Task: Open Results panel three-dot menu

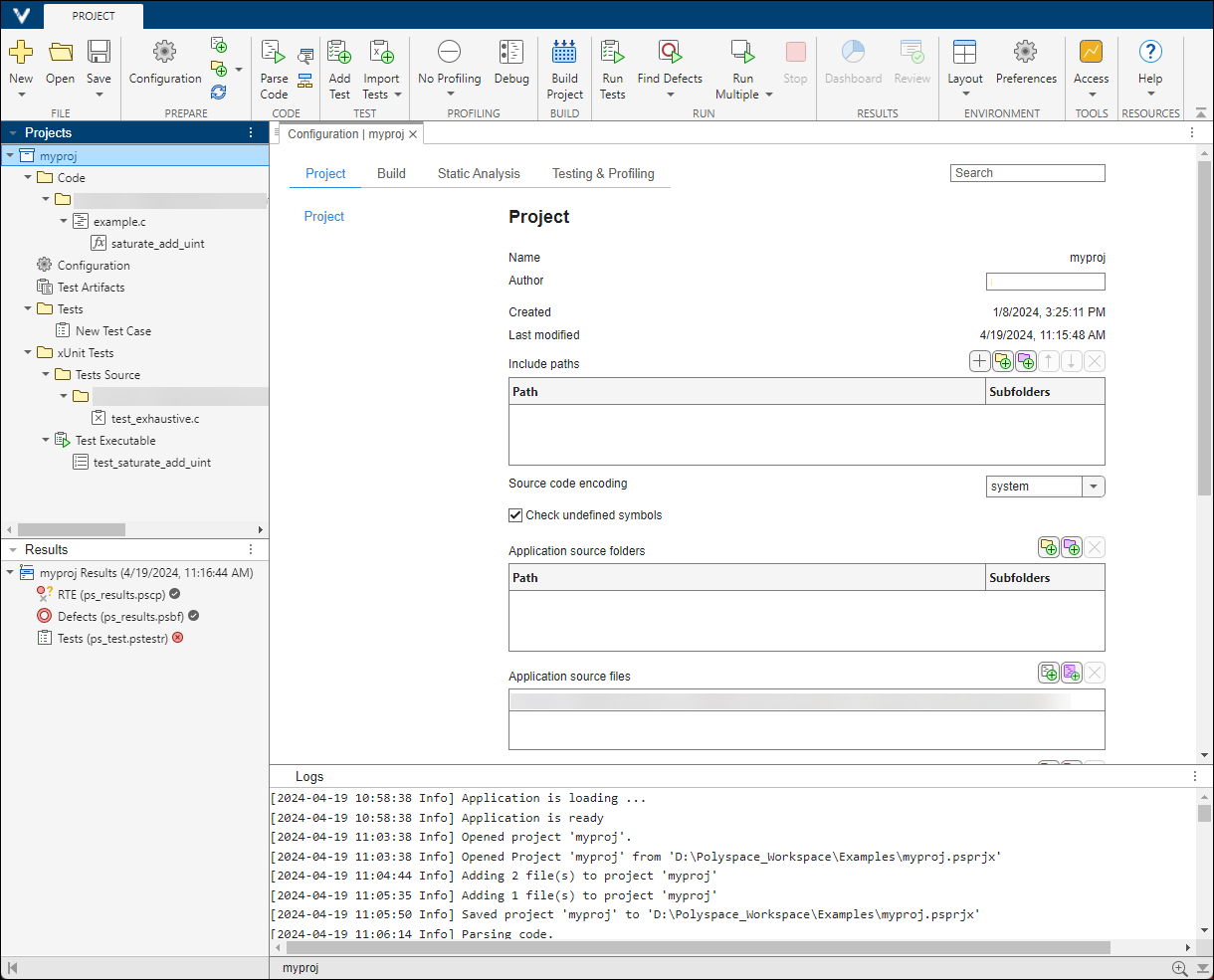Action: (251, 549)
